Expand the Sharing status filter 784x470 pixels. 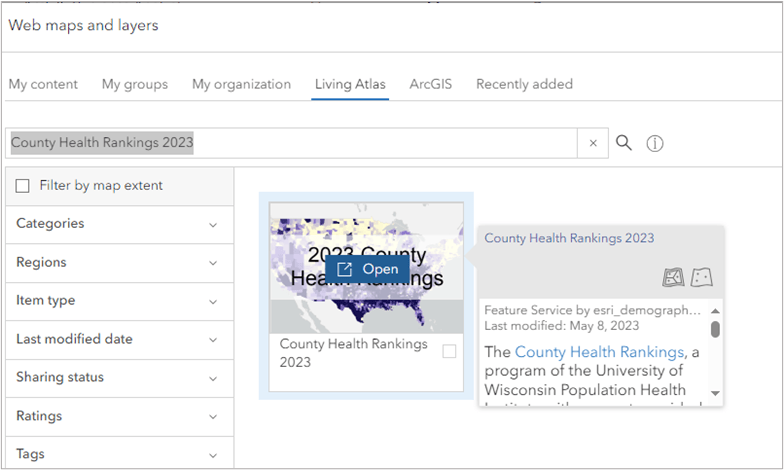tap(120, 378)
